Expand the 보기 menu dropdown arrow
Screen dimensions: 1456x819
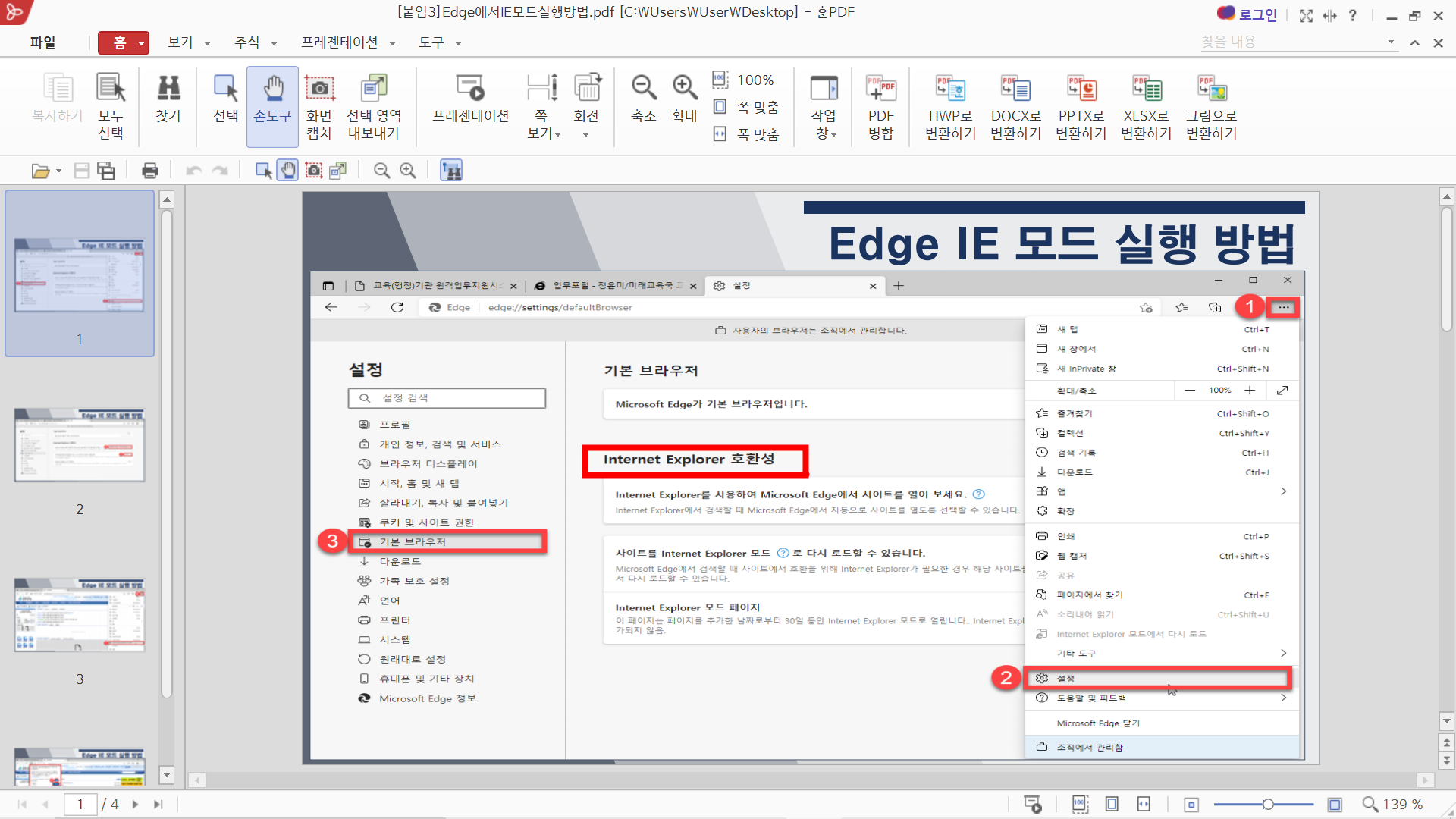click(x=207, y=44)
